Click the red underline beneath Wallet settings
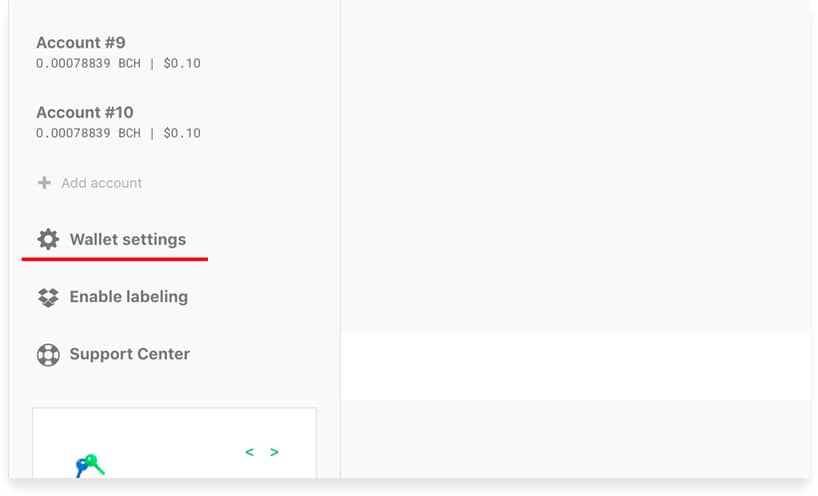Image resolution: width=818 pixels, height=496 pixels. click(115, 259)
